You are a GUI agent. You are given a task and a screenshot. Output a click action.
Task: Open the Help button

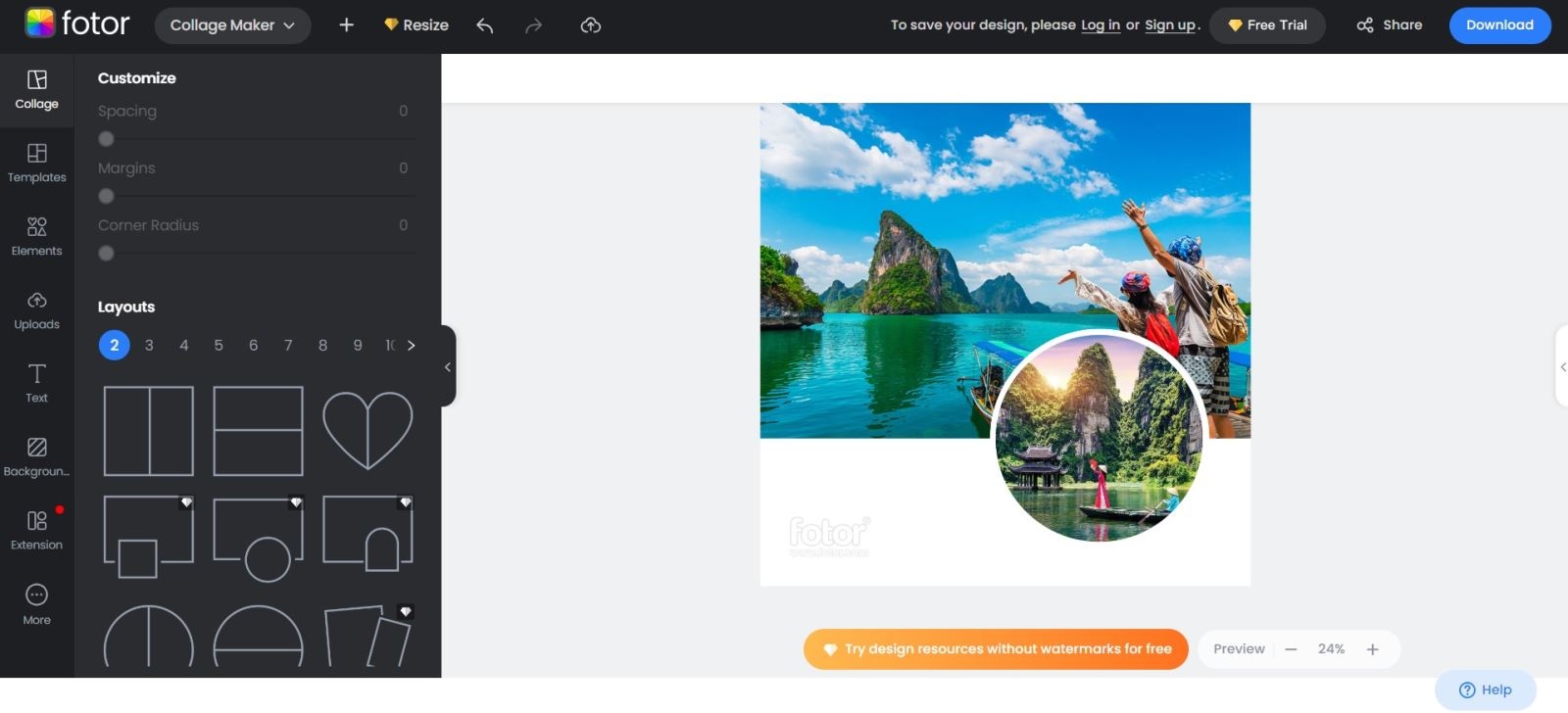(x=1485, y=690)
